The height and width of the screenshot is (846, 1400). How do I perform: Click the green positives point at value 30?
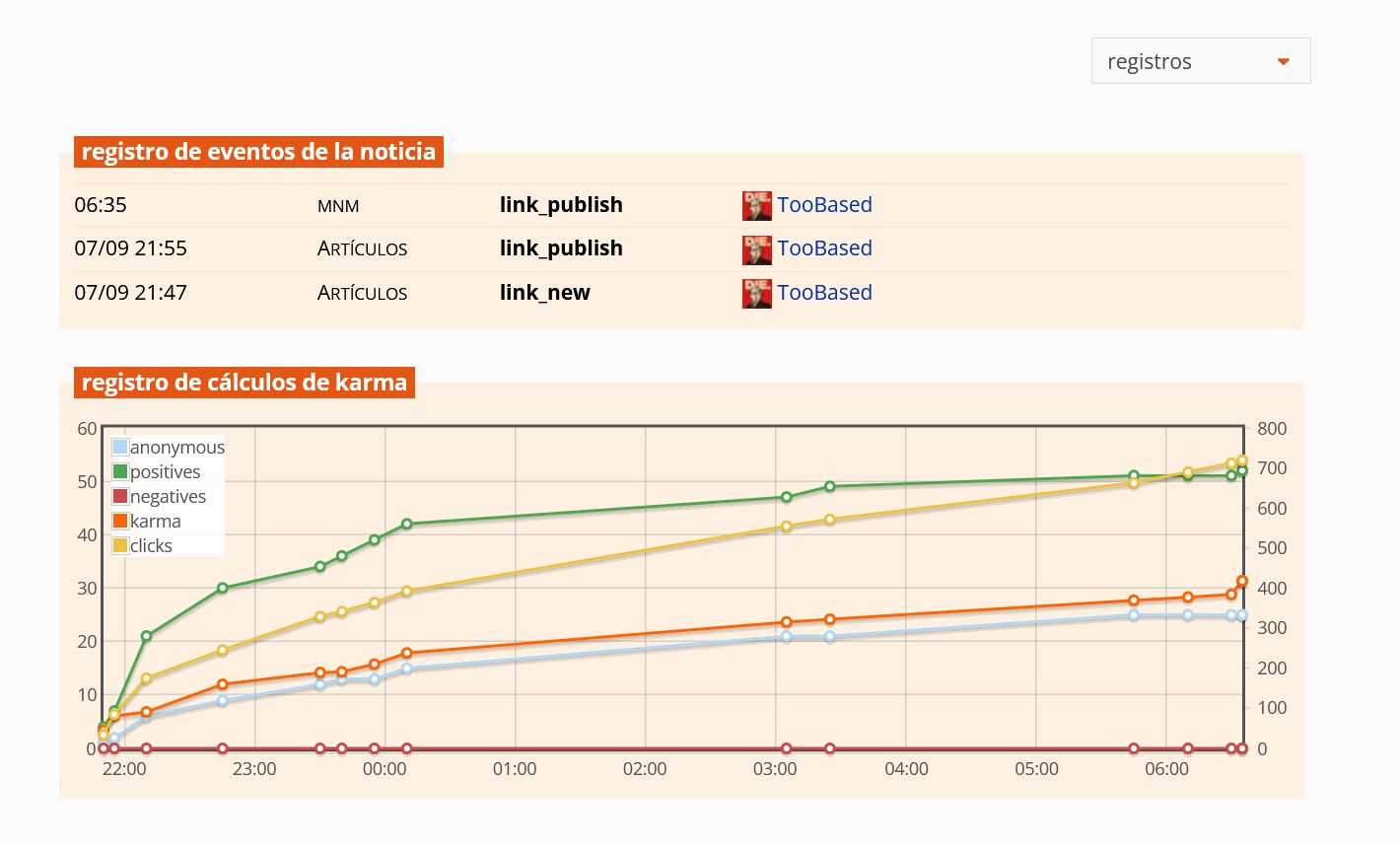(223, 588)
